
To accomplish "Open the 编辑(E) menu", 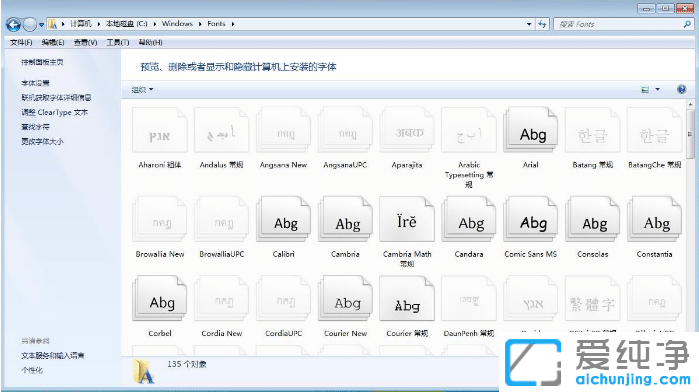I will click(x=53, y=42).
